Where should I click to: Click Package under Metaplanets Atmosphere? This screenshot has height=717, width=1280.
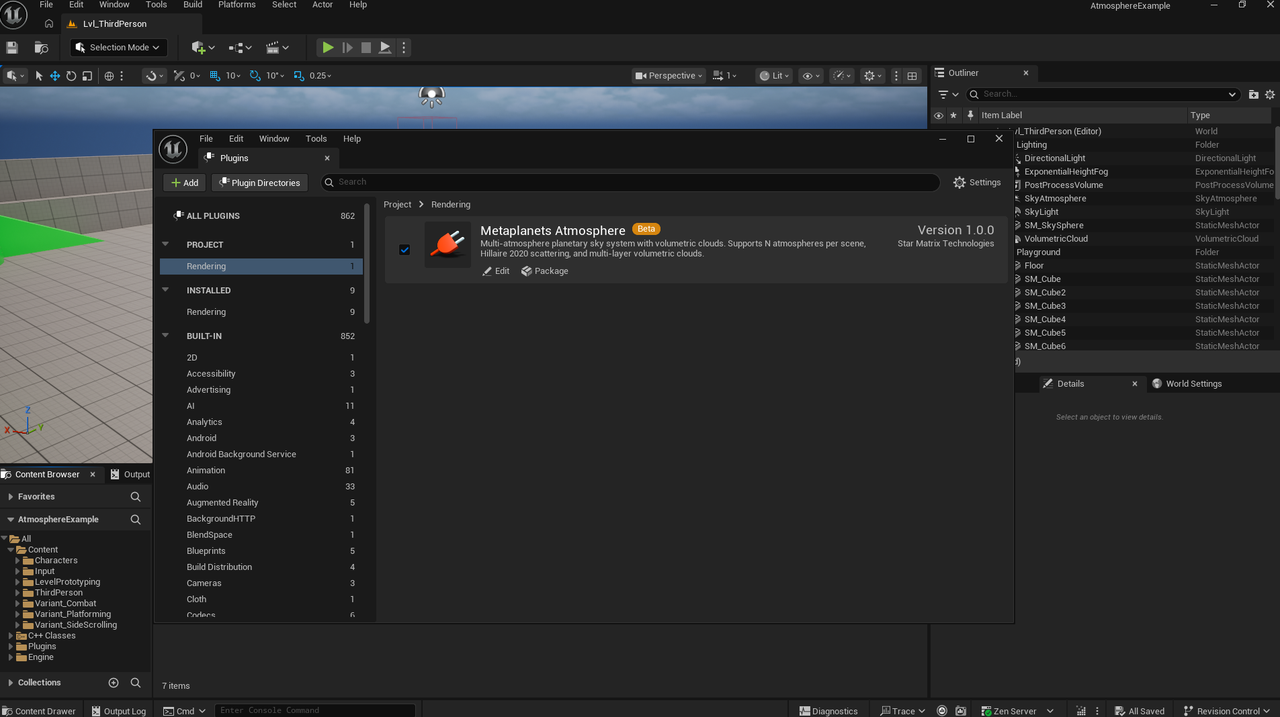pos(545,271)
